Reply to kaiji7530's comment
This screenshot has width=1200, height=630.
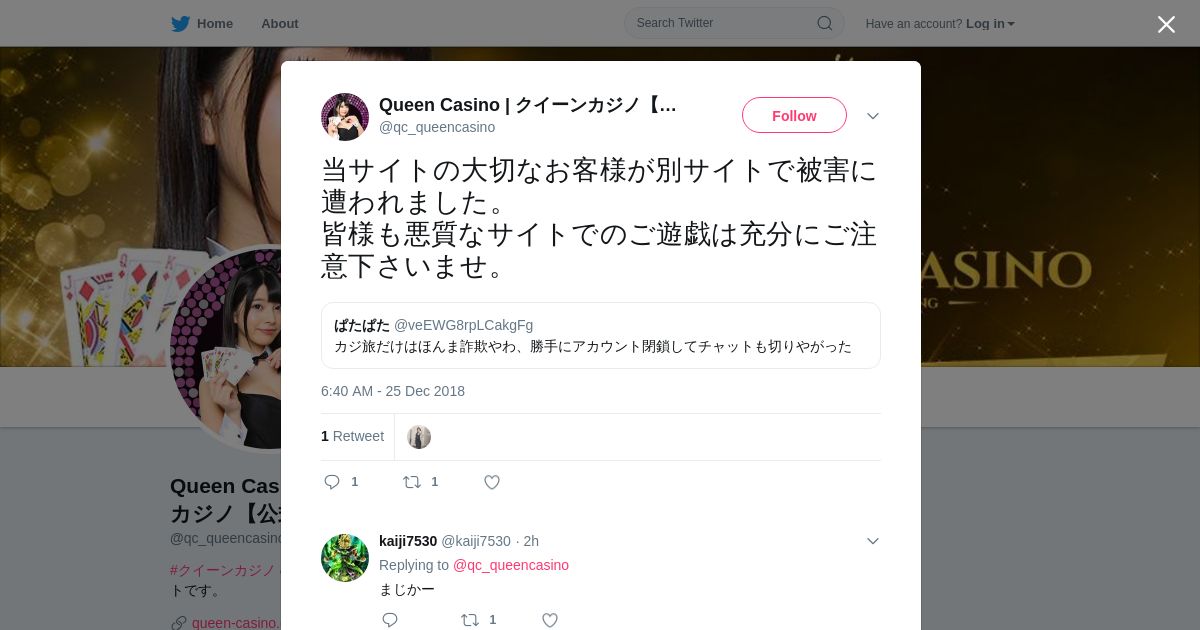click(x=390, y=620)
